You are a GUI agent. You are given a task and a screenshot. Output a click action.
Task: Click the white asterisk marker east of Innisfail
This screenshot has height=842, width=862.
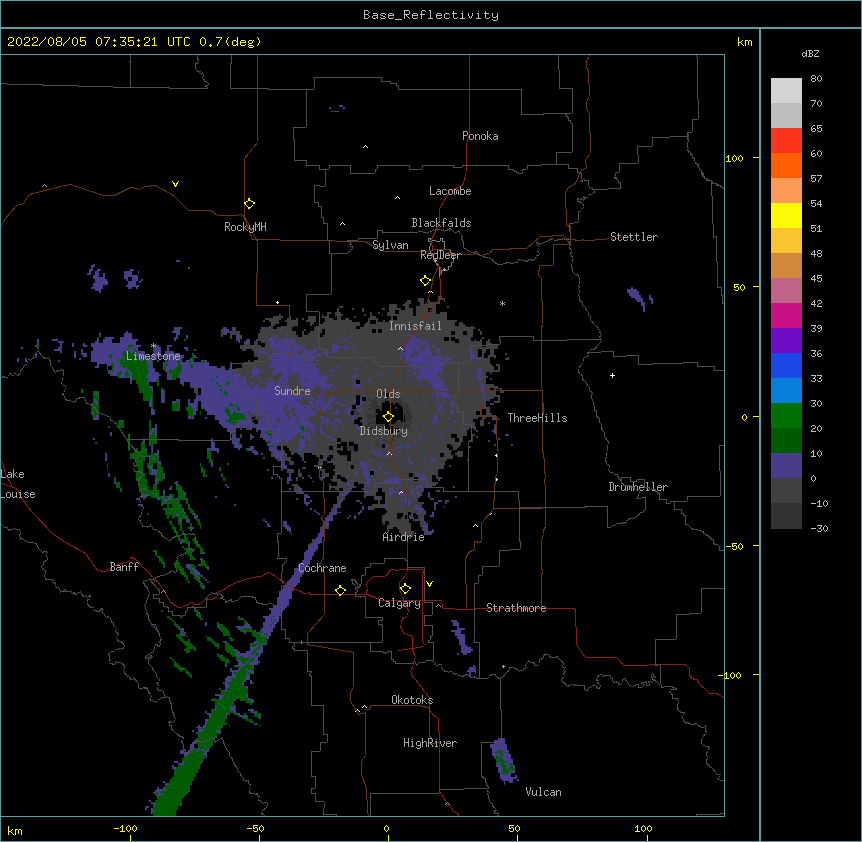coord(502,303)
